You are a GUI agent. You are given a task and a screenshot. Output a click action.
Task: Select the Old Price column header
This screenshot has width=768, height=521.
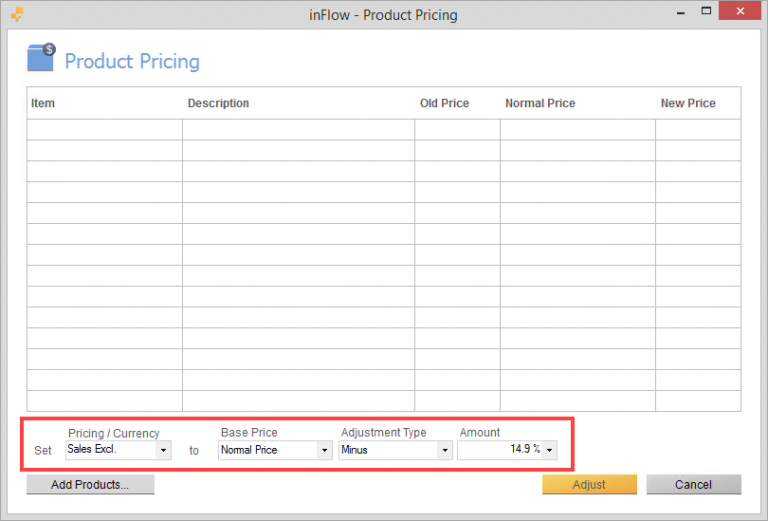click(444, 104)
